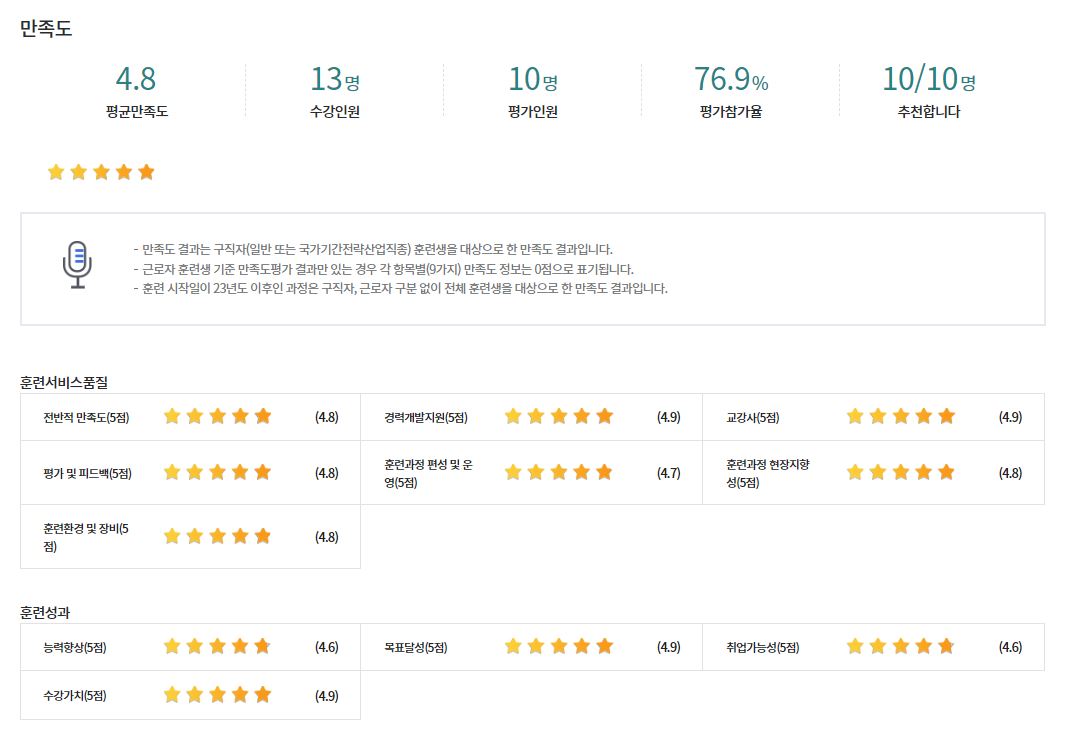Click the stars next to 경력개발지원
This screenshot has width=1069, height=749.
[558, 417]
